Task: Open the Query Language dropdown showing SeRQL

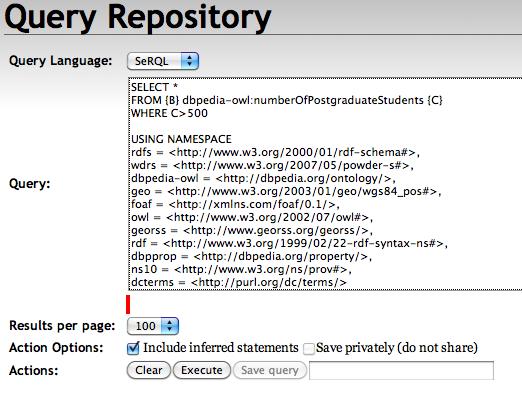Action: [x=163, y=61]
